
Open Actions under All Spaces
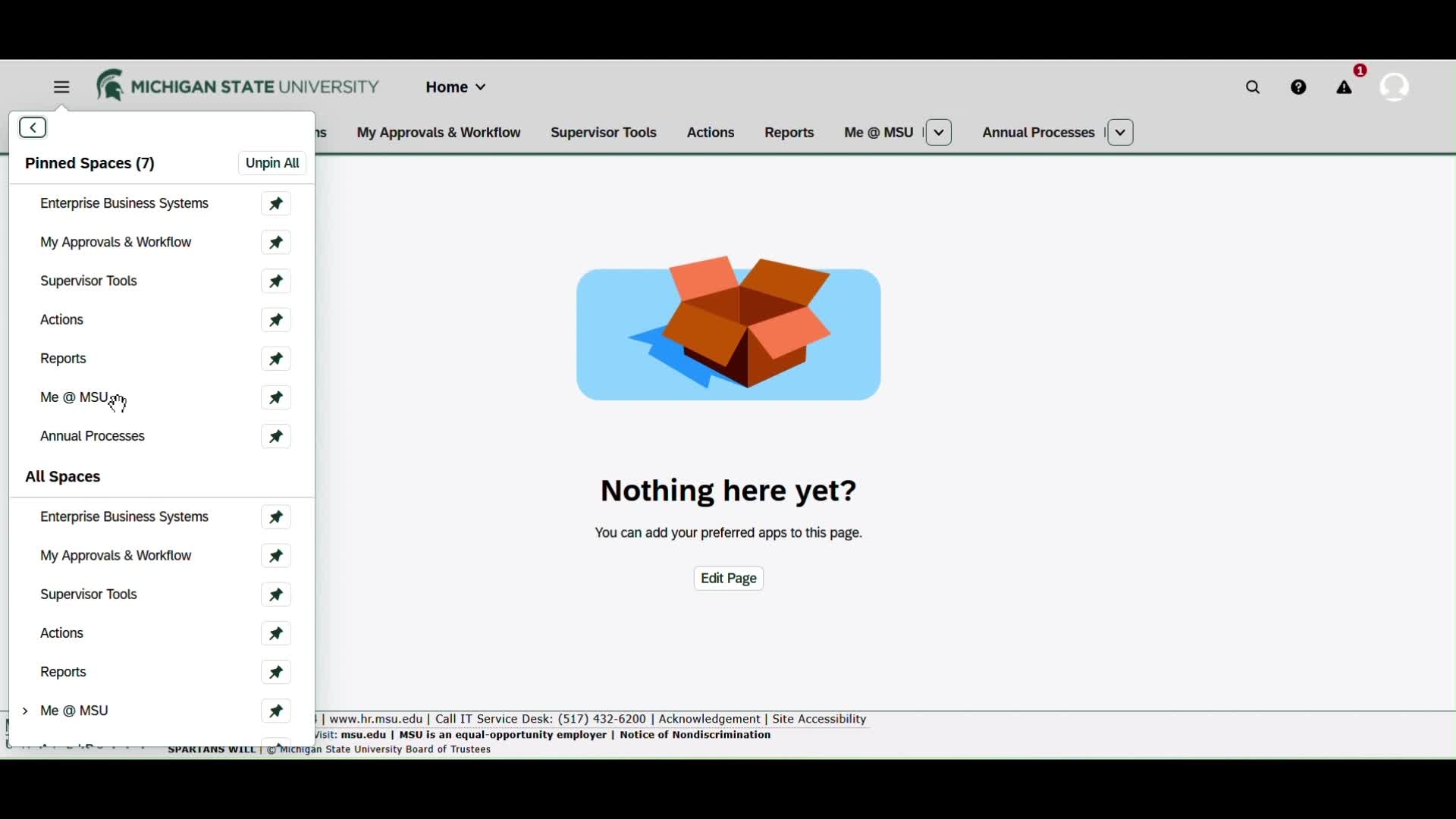tap(62, 635)
